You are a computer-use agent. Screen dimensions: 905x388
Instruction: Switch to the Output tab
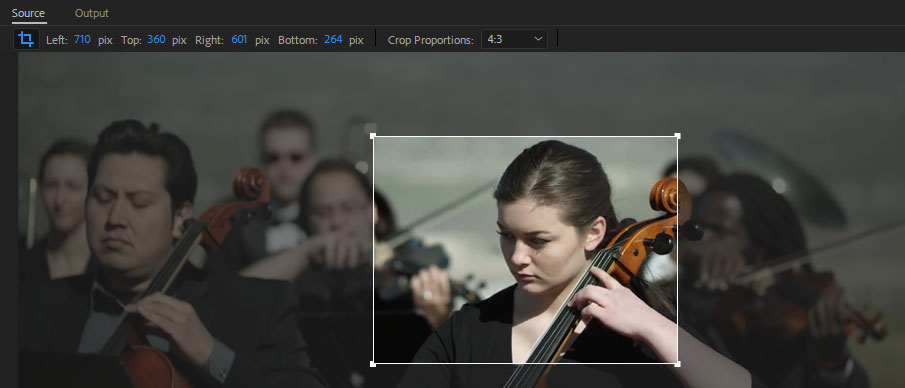point(92,13)
